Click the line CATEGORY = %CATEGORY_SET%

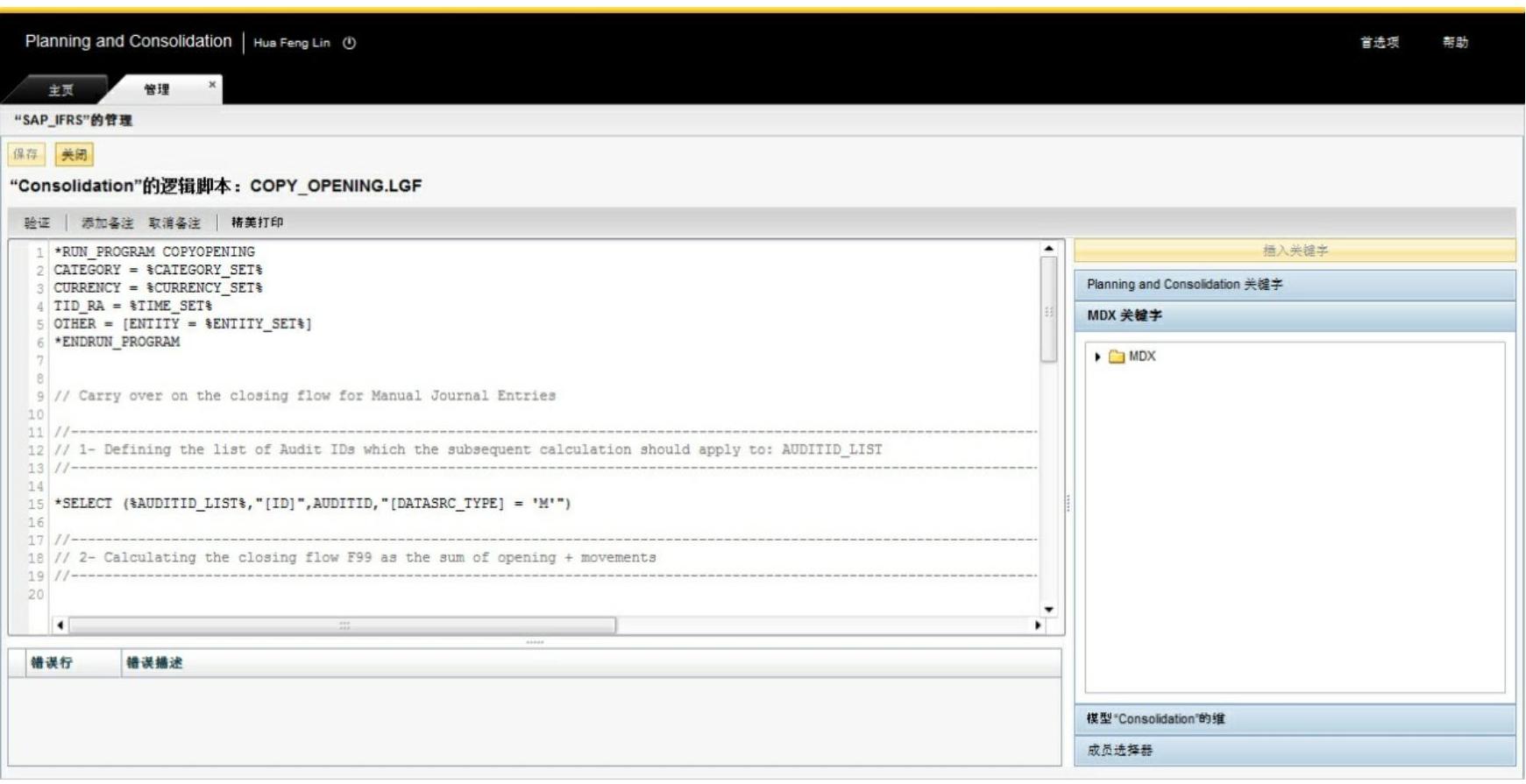tap(158, 270)
